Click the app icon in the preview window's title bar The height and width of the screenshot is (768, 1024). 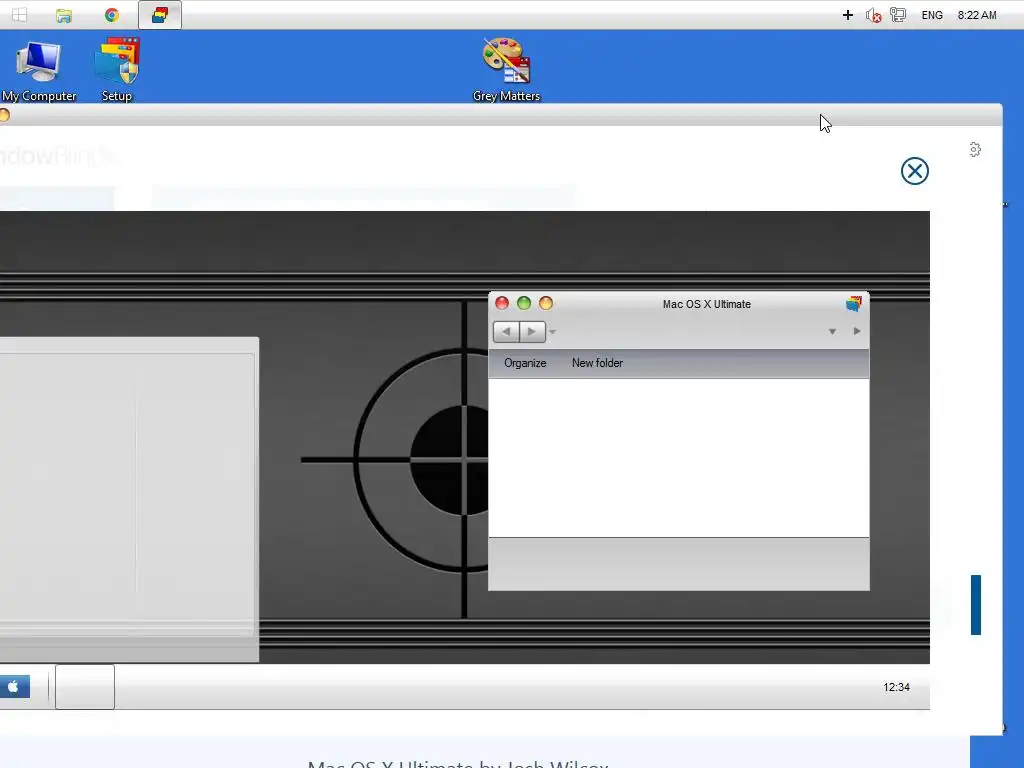pyautogui.click(x=854, y=303)
